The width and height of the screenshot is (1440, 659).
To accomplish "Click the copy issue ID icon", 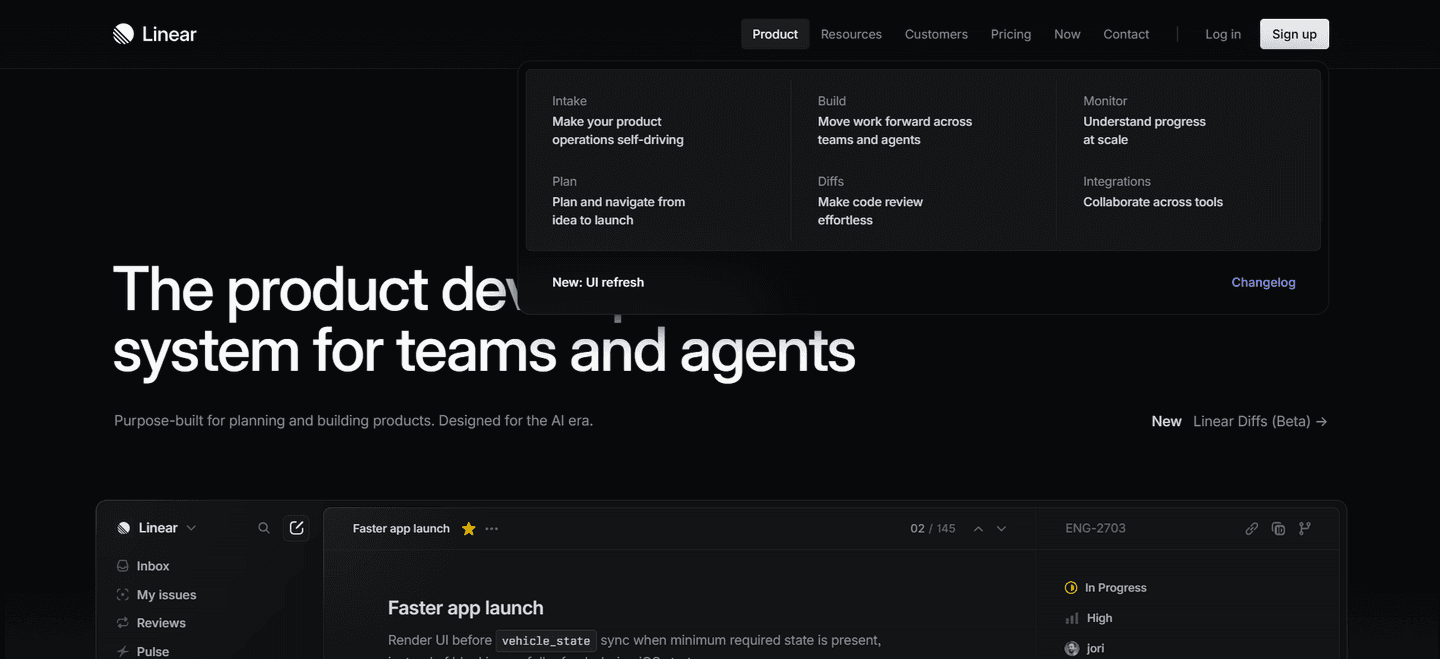I will tap(1278, 529).
